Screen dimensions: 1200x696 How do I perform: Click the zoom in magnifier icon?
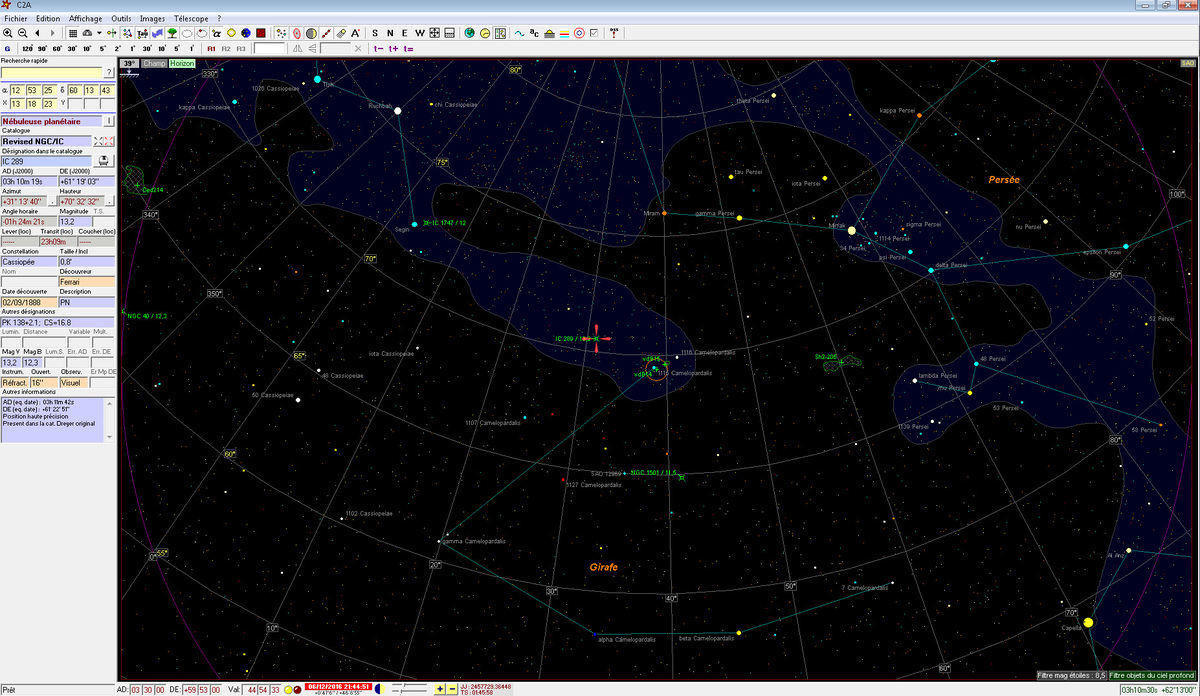pyautogui.click(x=8, y=33)
